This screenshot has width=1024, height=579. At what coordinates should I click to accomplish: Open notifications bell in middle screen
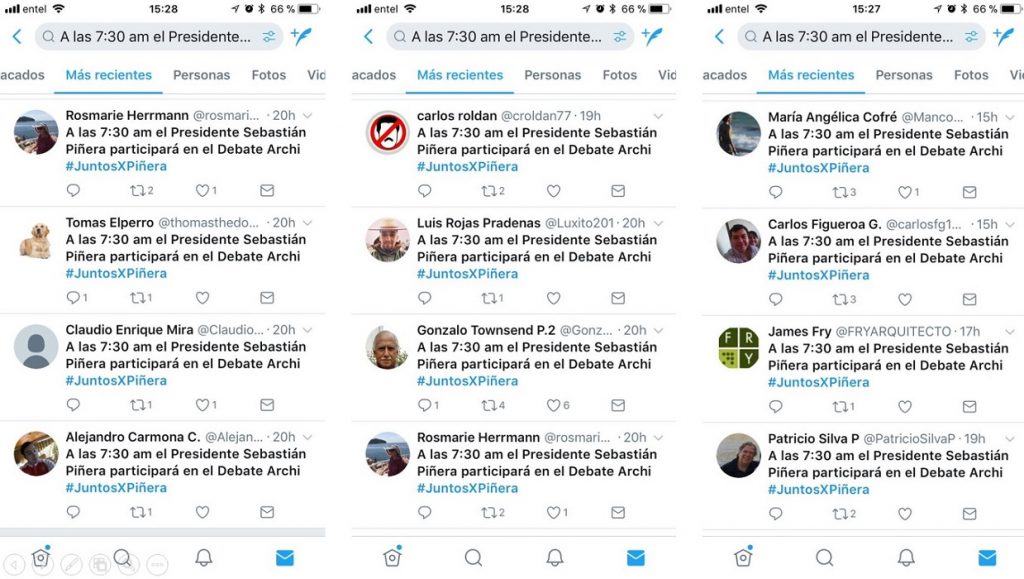554,557
